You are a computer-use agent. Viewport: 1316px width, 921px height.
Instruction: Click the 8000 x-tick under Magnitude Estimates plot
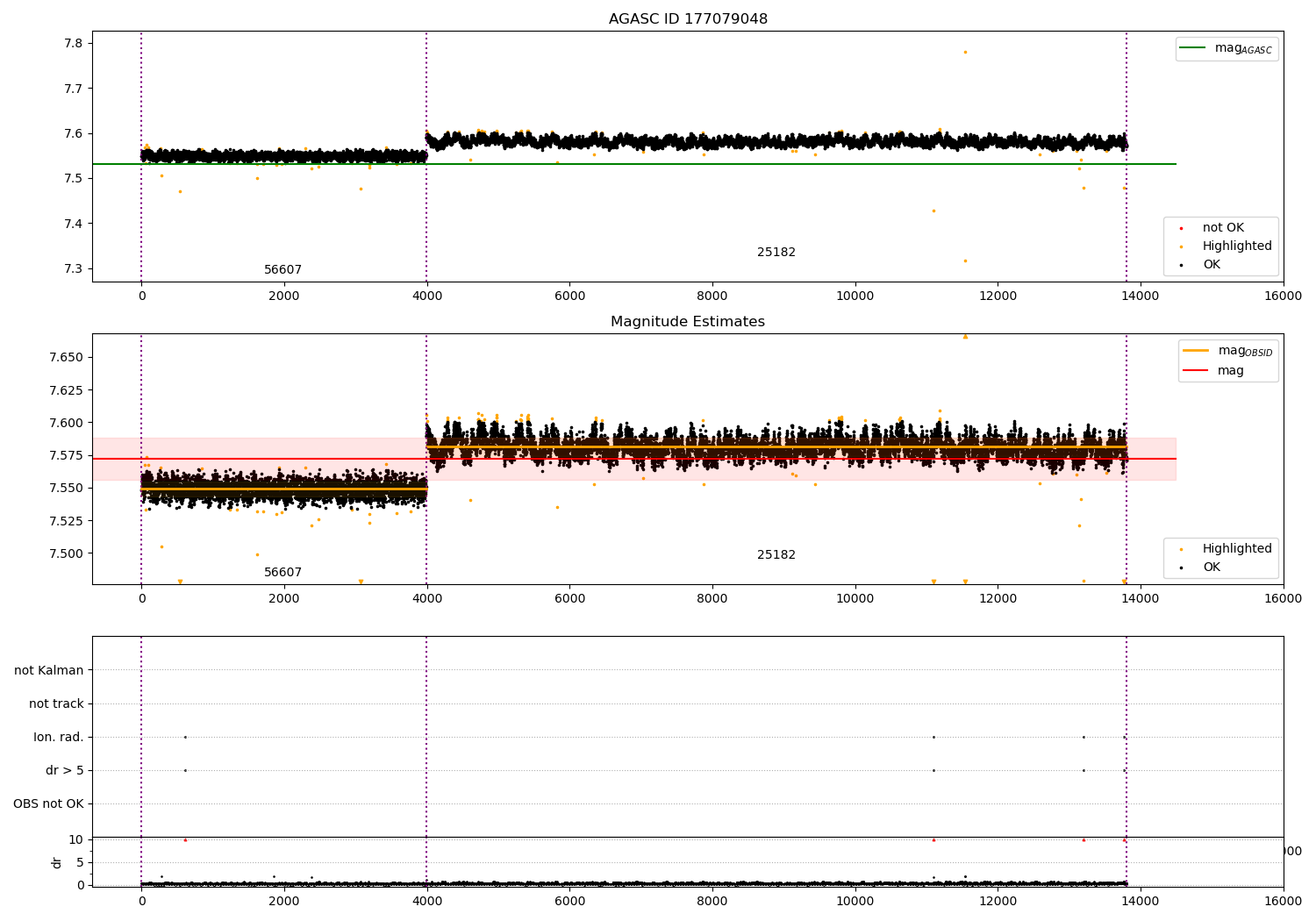[712, 599]
